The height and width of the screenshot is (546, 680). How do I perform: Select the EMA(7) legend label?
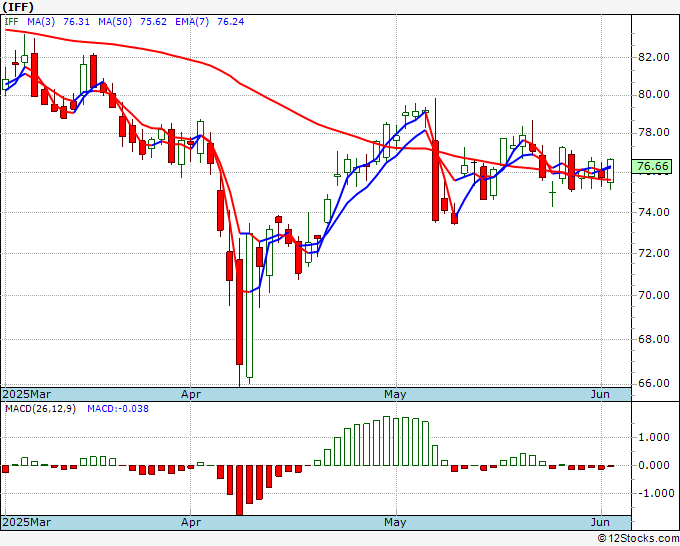pyautogui.click(x=192, y=22)
